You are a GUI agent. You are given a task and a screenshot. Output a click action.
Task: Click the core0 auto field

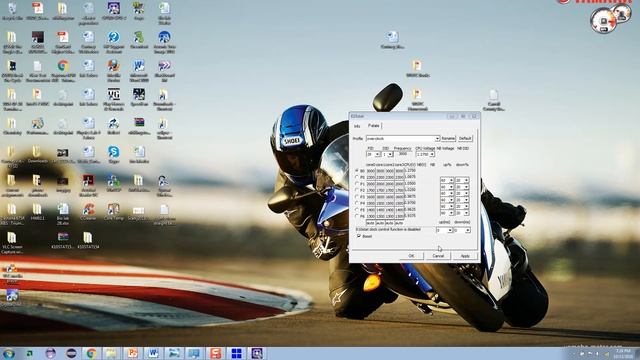pyautogui.click(x=371, y=223)
